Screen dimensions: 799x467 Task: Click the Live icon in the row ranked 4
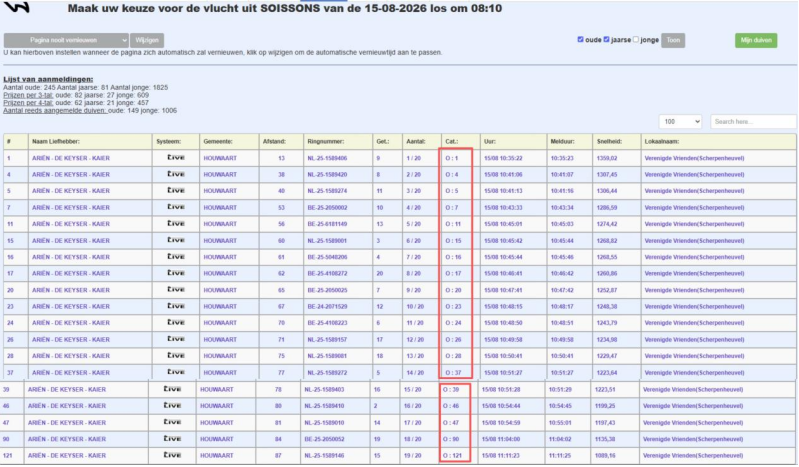[x=176, y=174]
